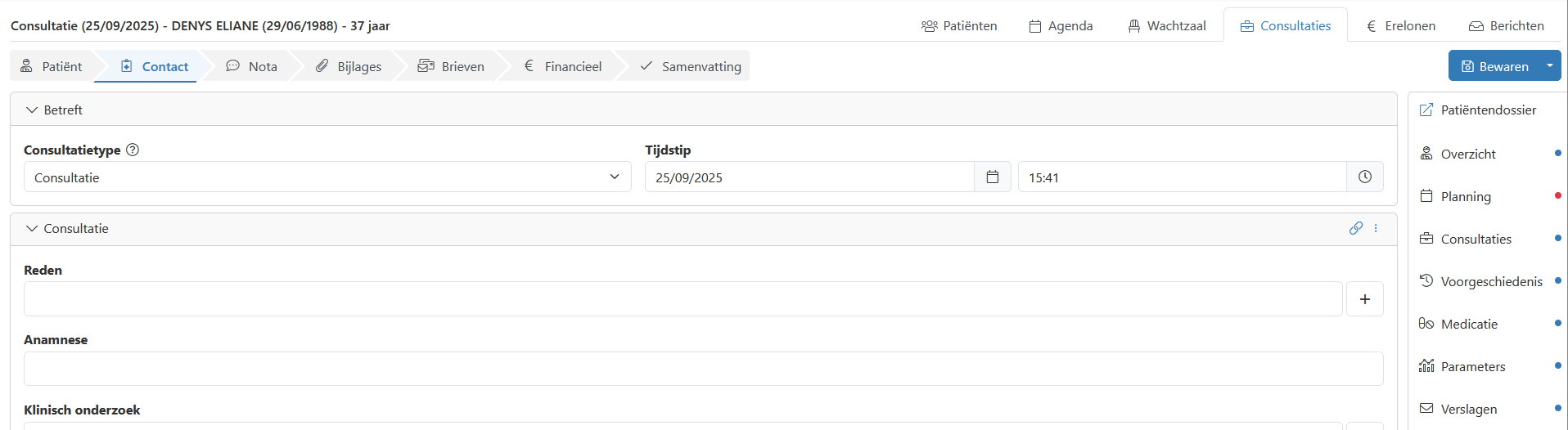Click the Klinisch onderzoek label

pos(82,410)
